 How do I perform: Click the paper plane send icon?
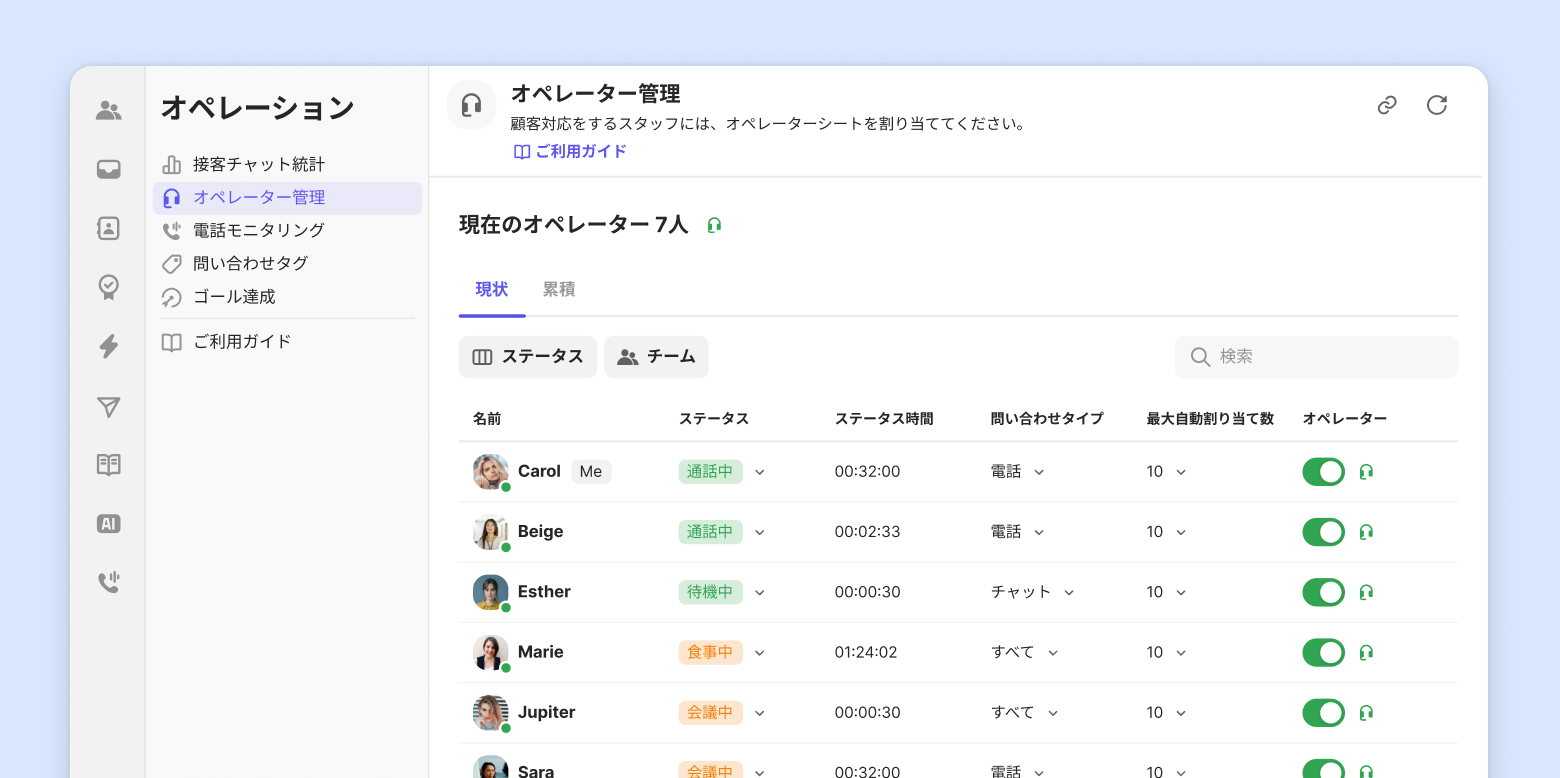click(108, 407)
